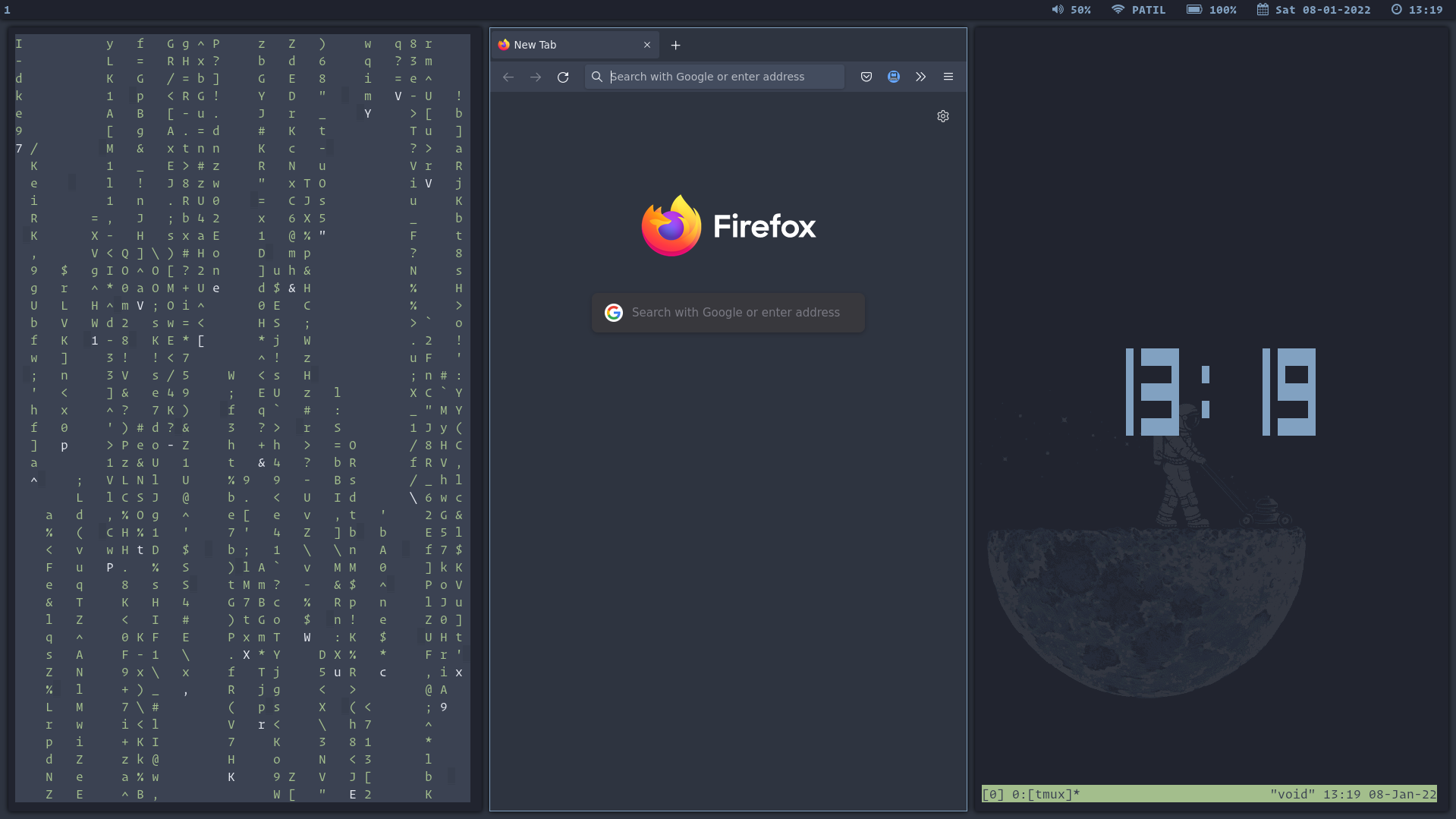1456x819 pixels.
Task: Click tmux session [0] indicator
Action: (993, 794)
